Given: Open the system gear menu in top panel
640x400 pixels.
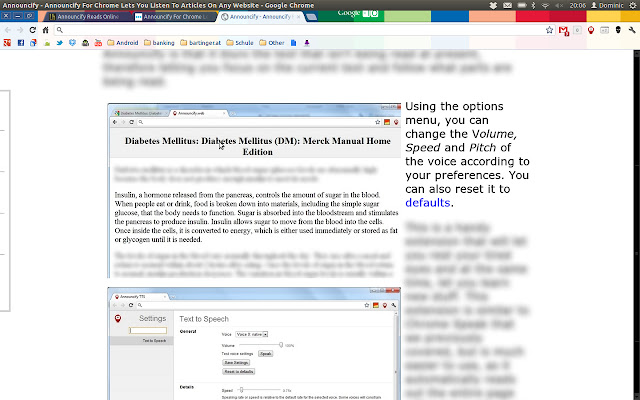Looking at the screenshot, I should 633,5.
